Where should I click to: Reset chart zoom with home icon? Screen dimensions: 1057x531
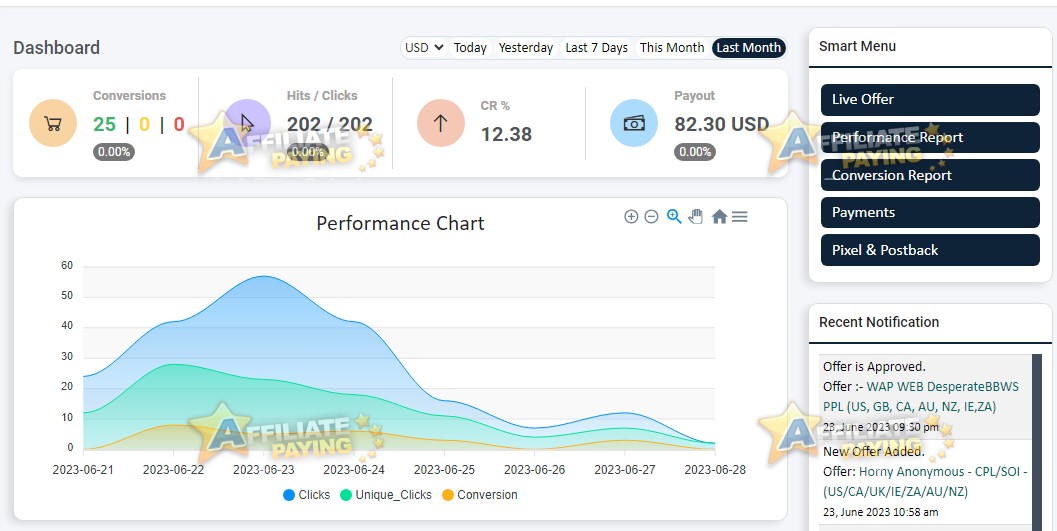pos(719,216)
